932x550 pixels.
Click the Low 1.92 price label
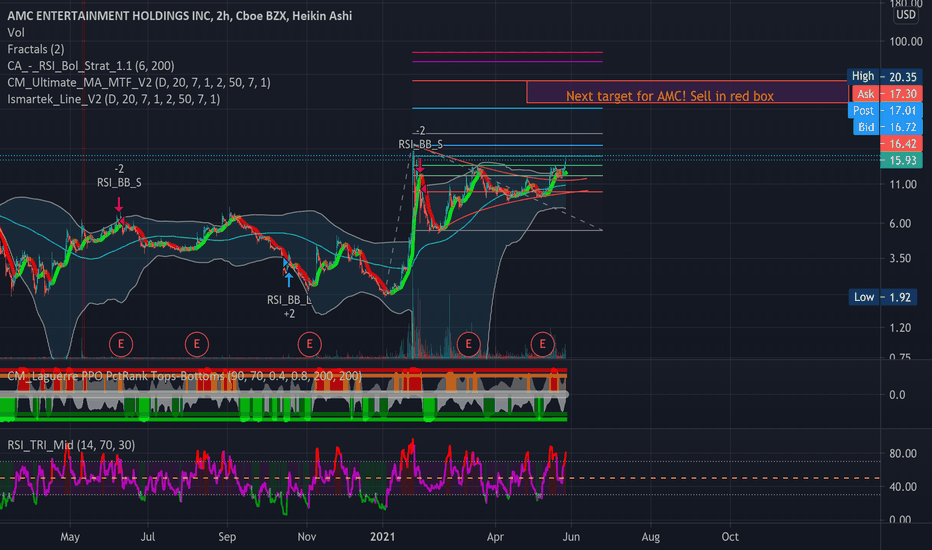884,297
